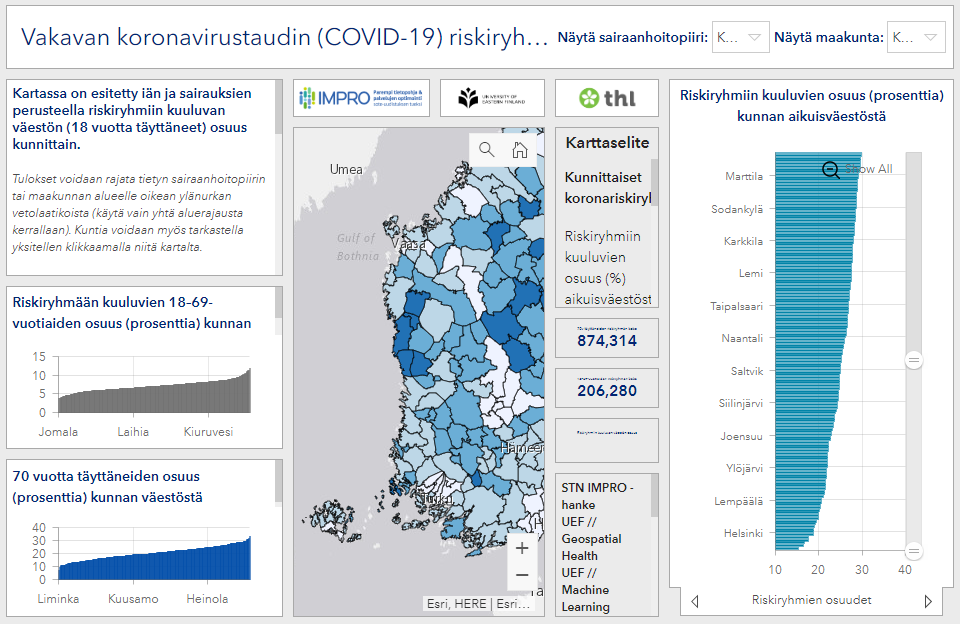Select the 206,280 indicator value
Screen dimensions: 960x624
coord(607,391)
